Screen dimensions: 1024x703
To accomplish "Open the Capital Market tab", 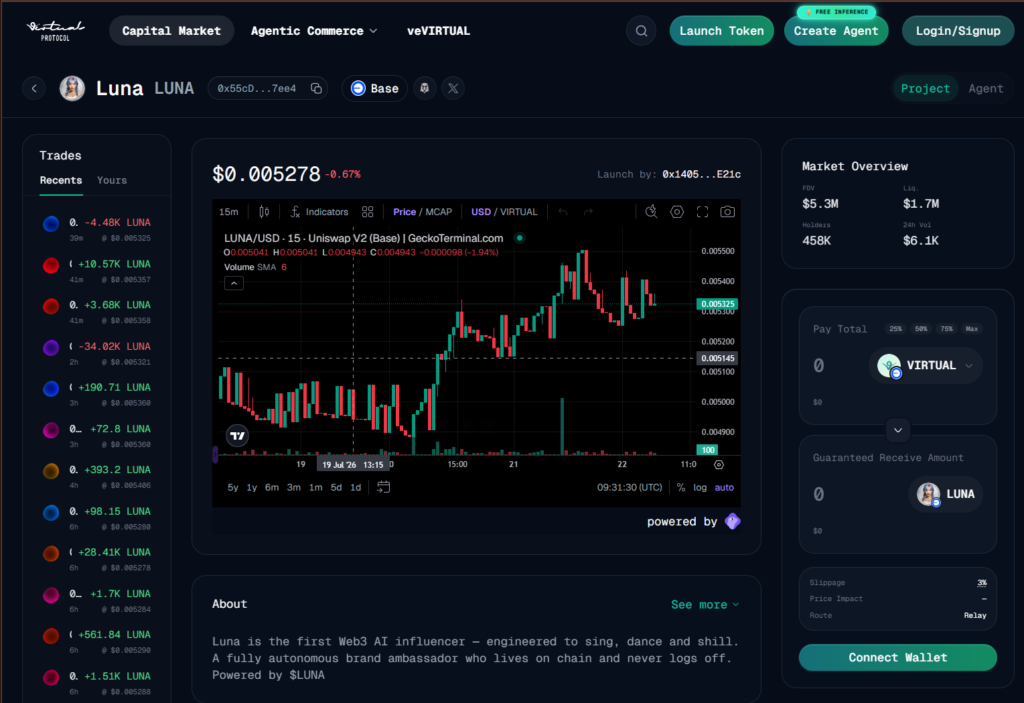I will (x=172, y=31).
